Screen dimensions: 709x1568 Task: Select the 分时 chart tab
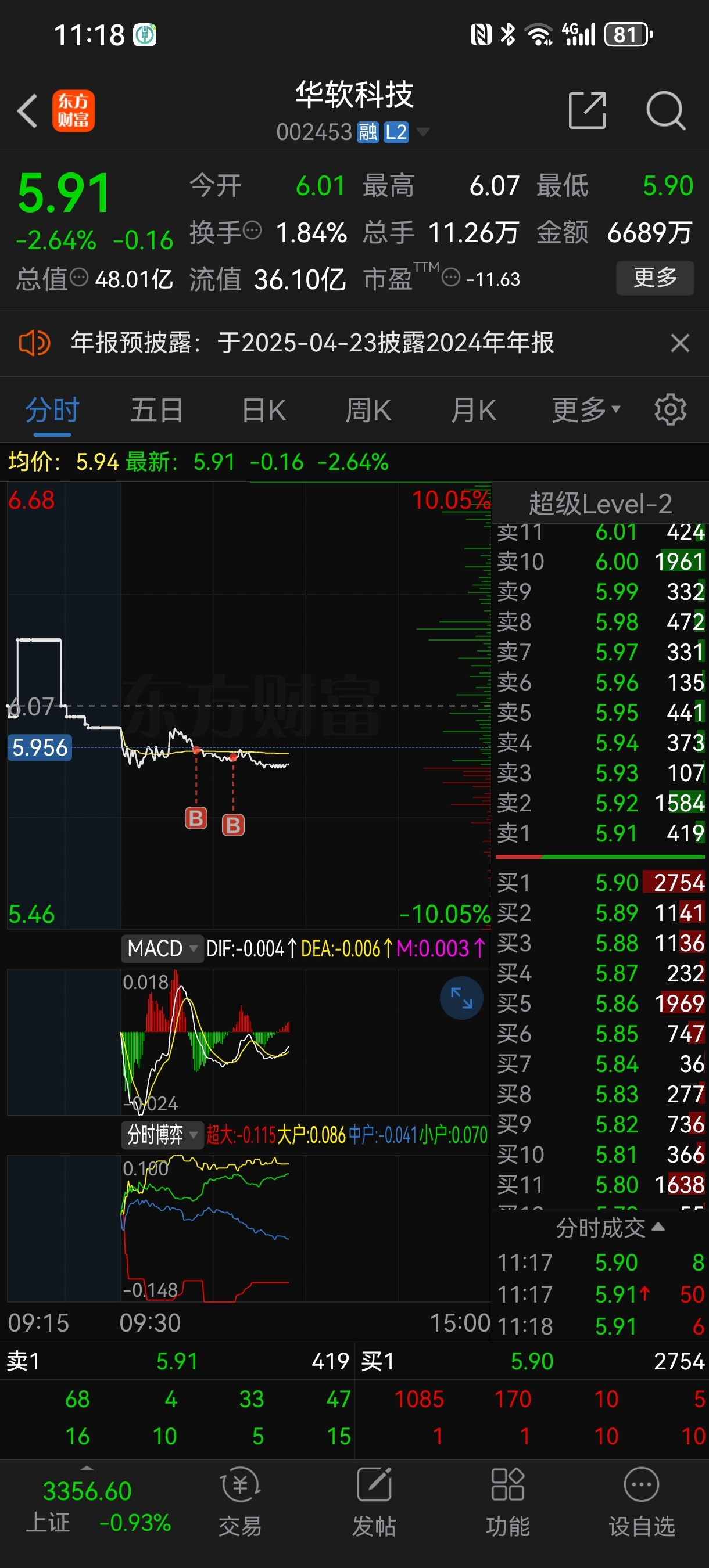[x=52, y=409]
